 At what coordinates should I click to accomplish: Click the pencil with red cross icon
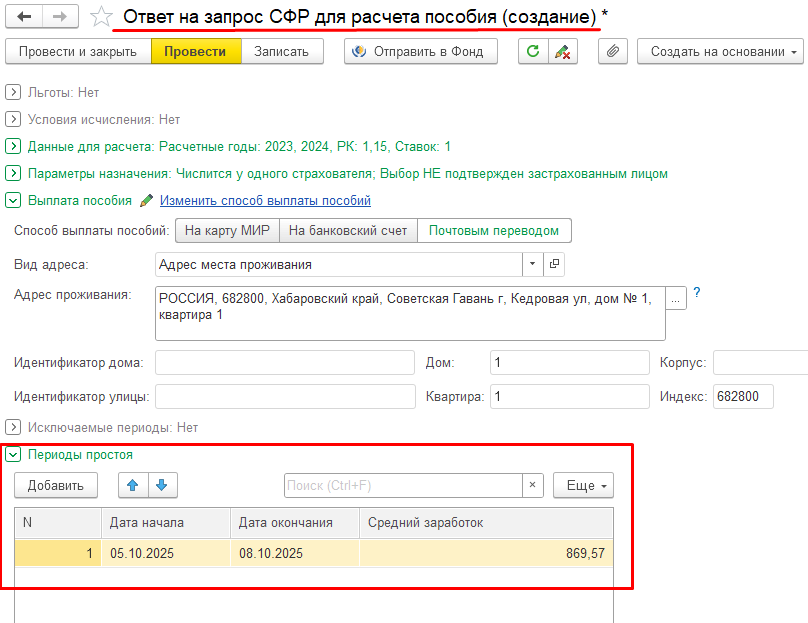point(563,52)
